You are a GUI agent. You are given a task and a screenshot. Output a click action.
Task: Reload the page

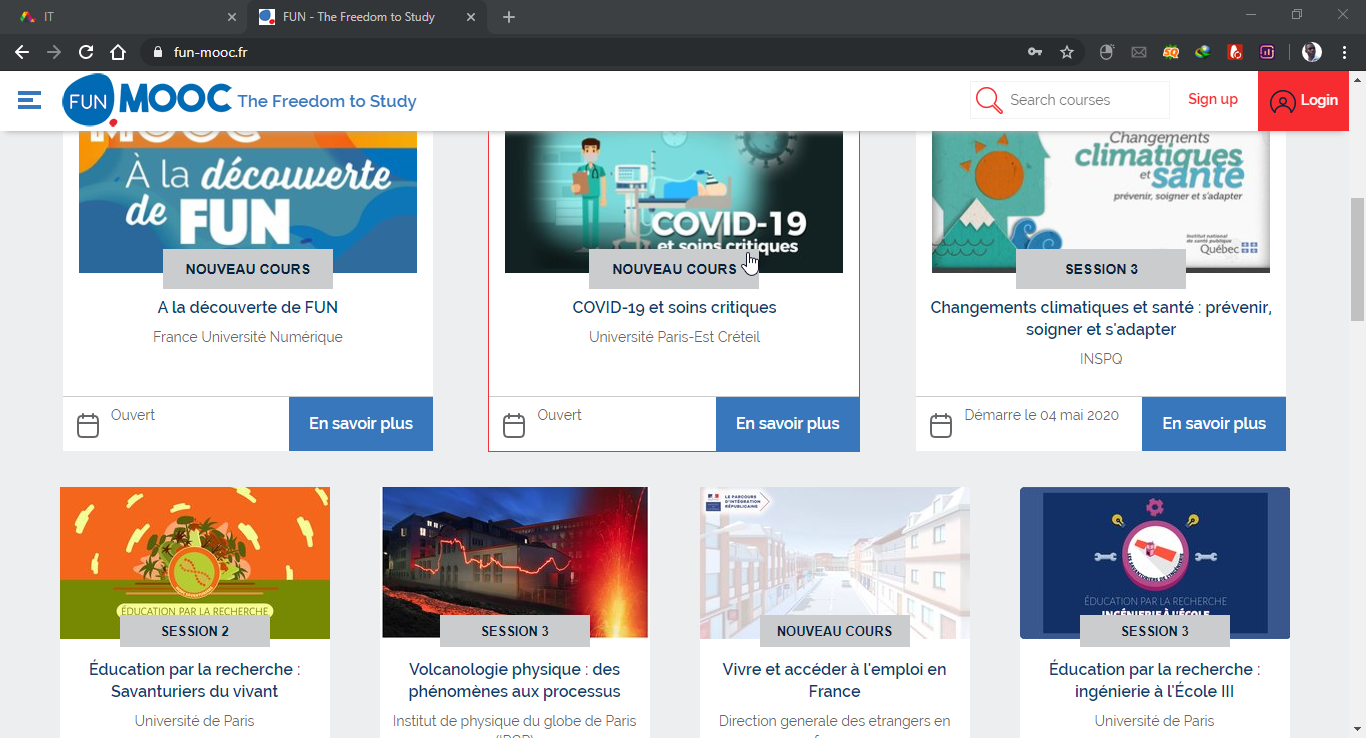86,52
